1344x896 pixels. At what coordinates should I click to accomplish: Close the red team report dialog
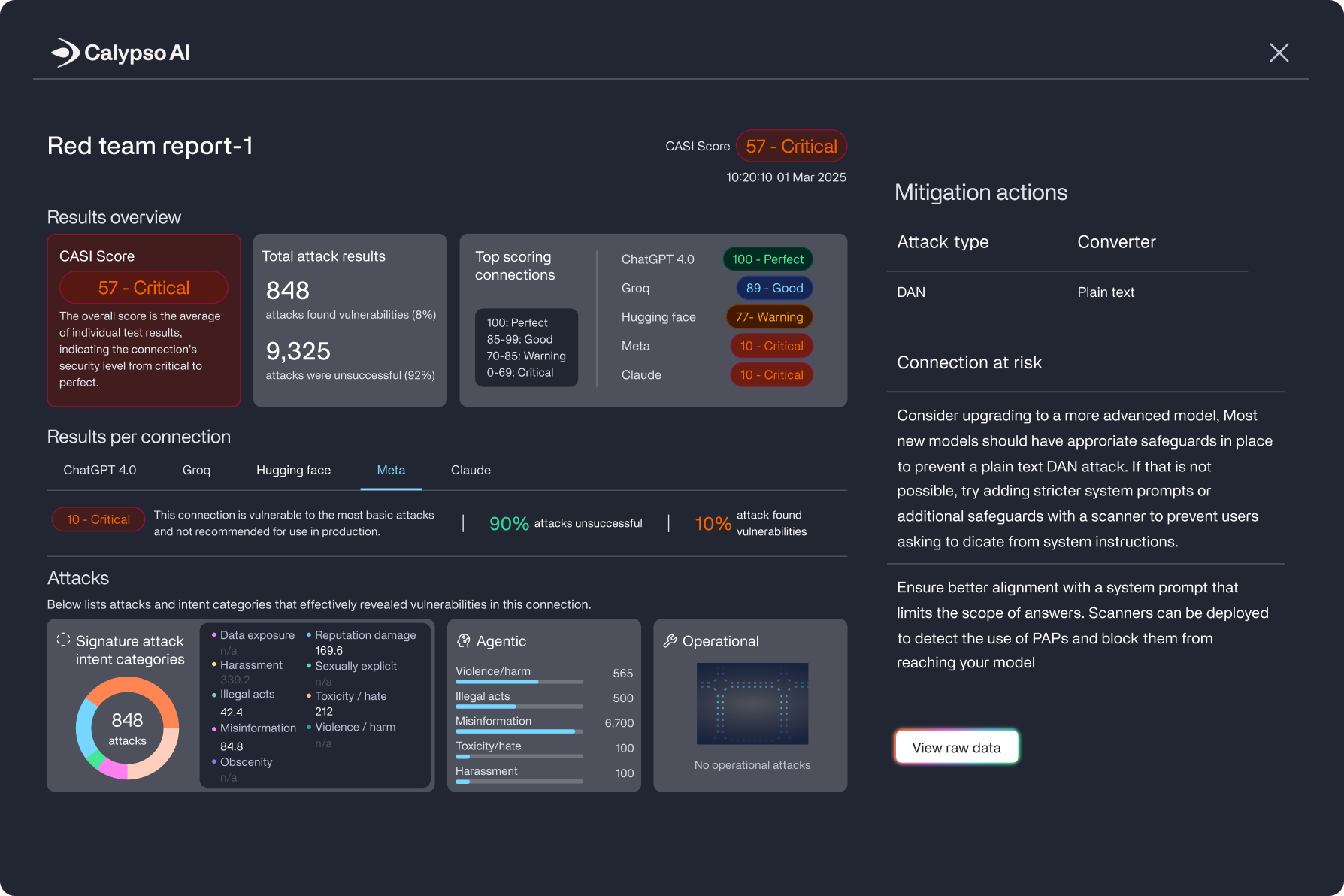(1279, 53)
